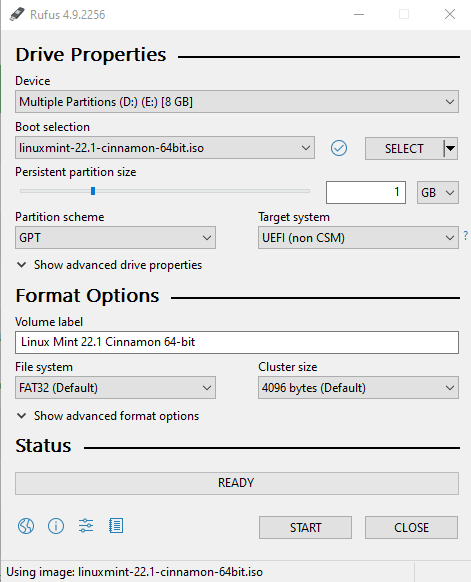Screen dimensions: 471x582
Task: Expand Show advanced format options
Action: coord(108,416)
